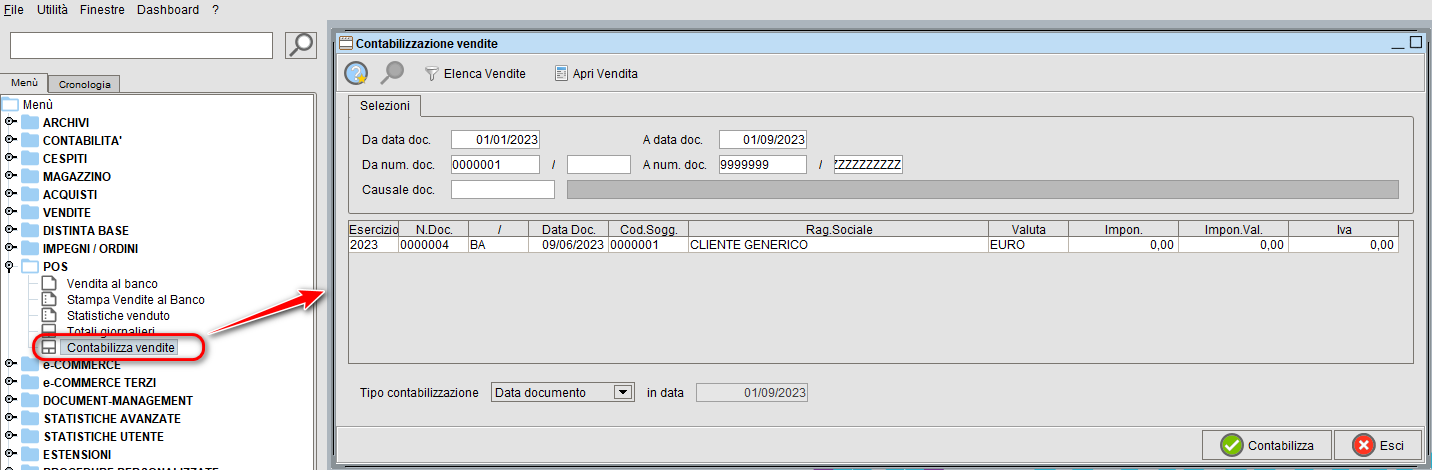Expand the ARCHIVI folder node
1432x470 pixels.
pyautogui.click(x=11, y=122)
